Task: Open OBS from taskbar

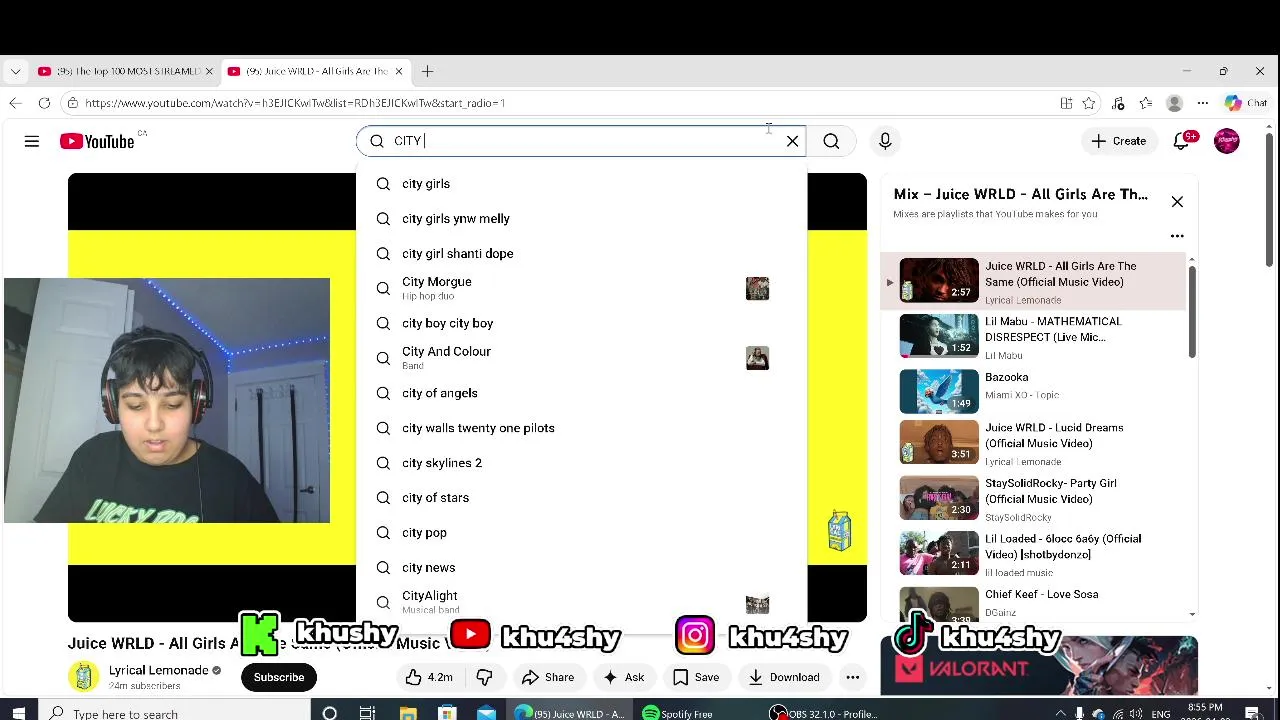Action: pos(825,713)
